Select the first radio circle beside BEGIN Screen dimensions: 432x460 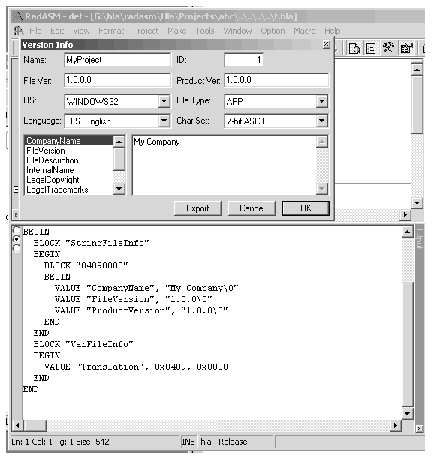pyautogui.click(x=16, y=230)
